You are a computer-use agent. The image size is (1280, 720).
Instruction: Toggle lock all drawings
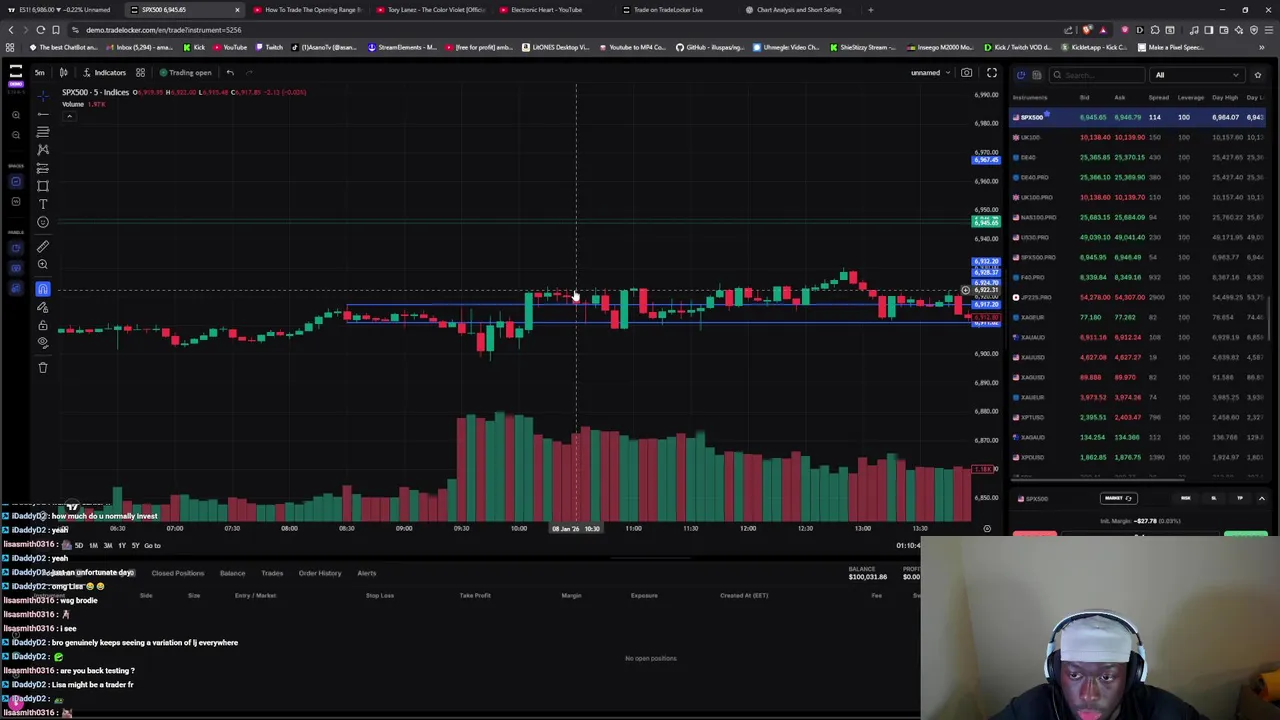(43, 325)
